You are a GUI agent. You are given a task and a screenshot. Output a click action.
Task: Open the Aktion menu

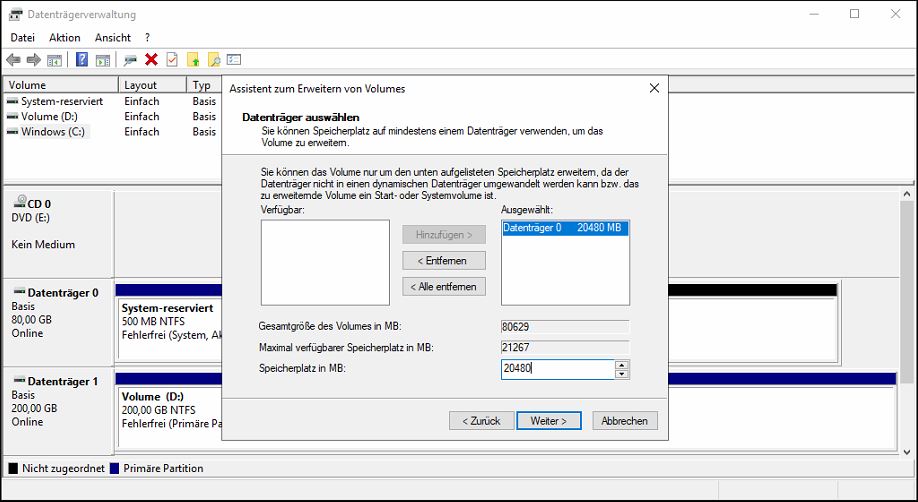(64, 37)
